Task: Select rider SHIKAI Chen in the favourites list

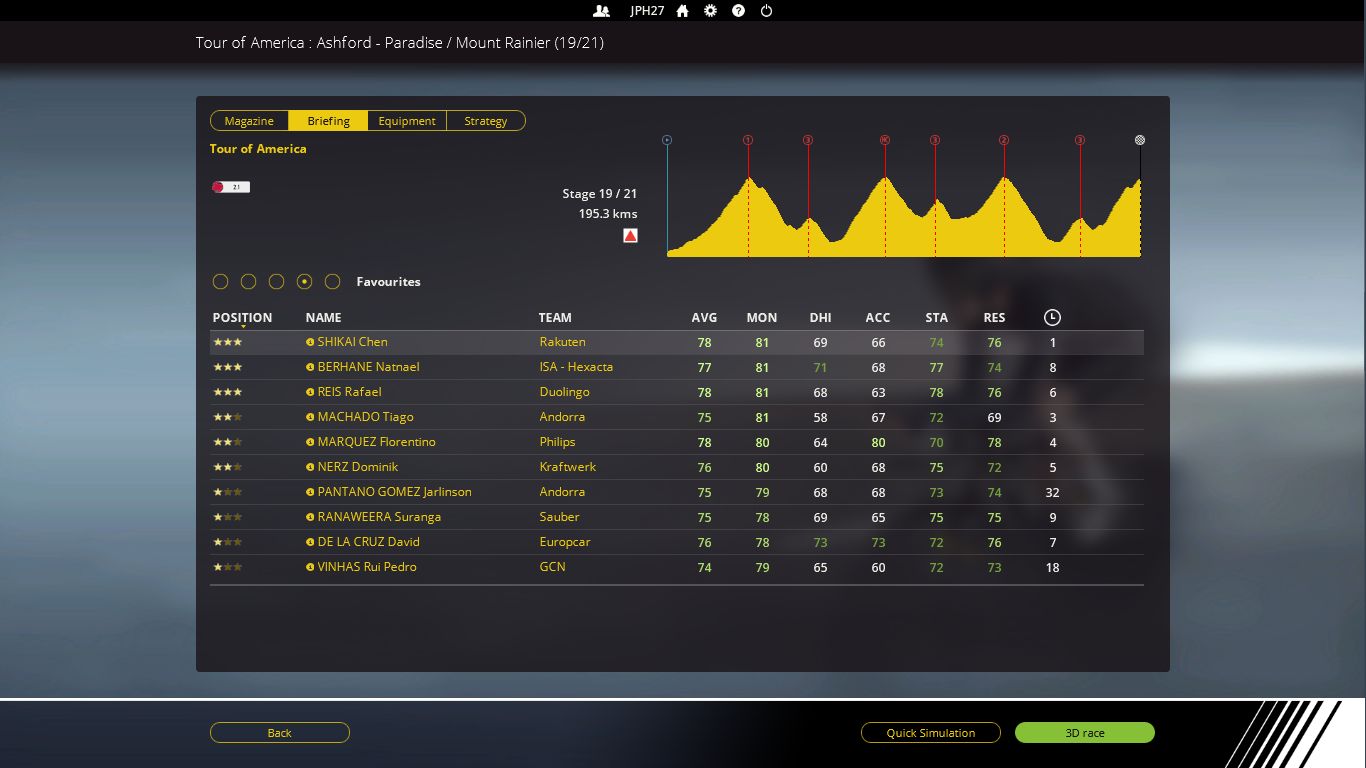Action: tap(352, 342)
